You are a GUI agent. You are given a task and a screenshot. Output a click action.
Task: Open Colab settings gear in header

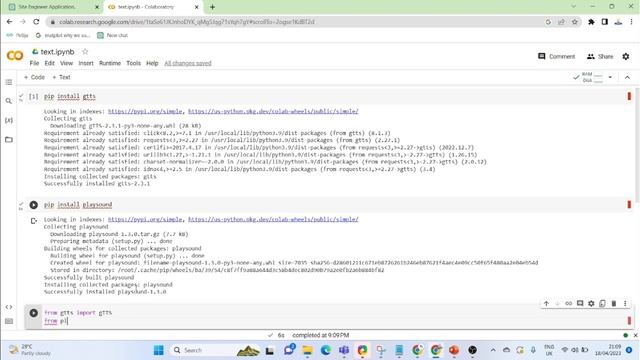click(626, 56)
